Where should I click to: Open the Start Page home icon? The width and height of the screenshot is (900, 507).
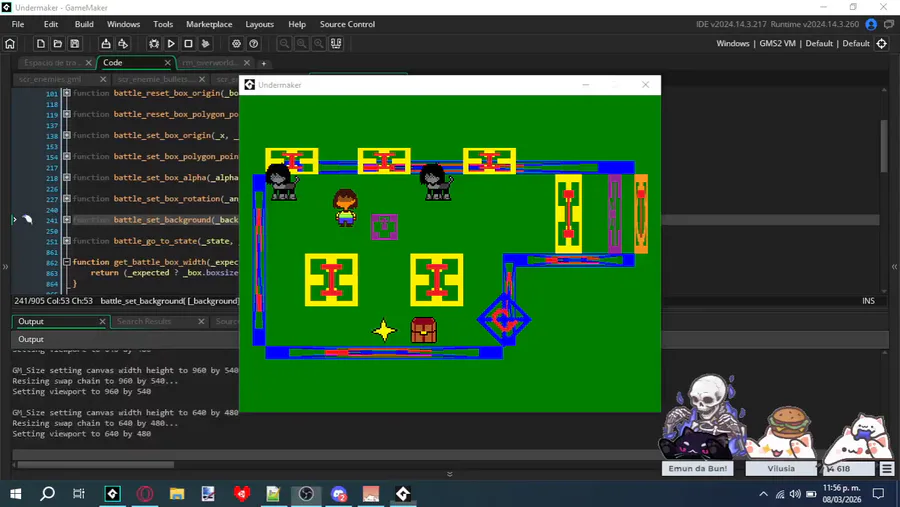[x=10, y=44]
